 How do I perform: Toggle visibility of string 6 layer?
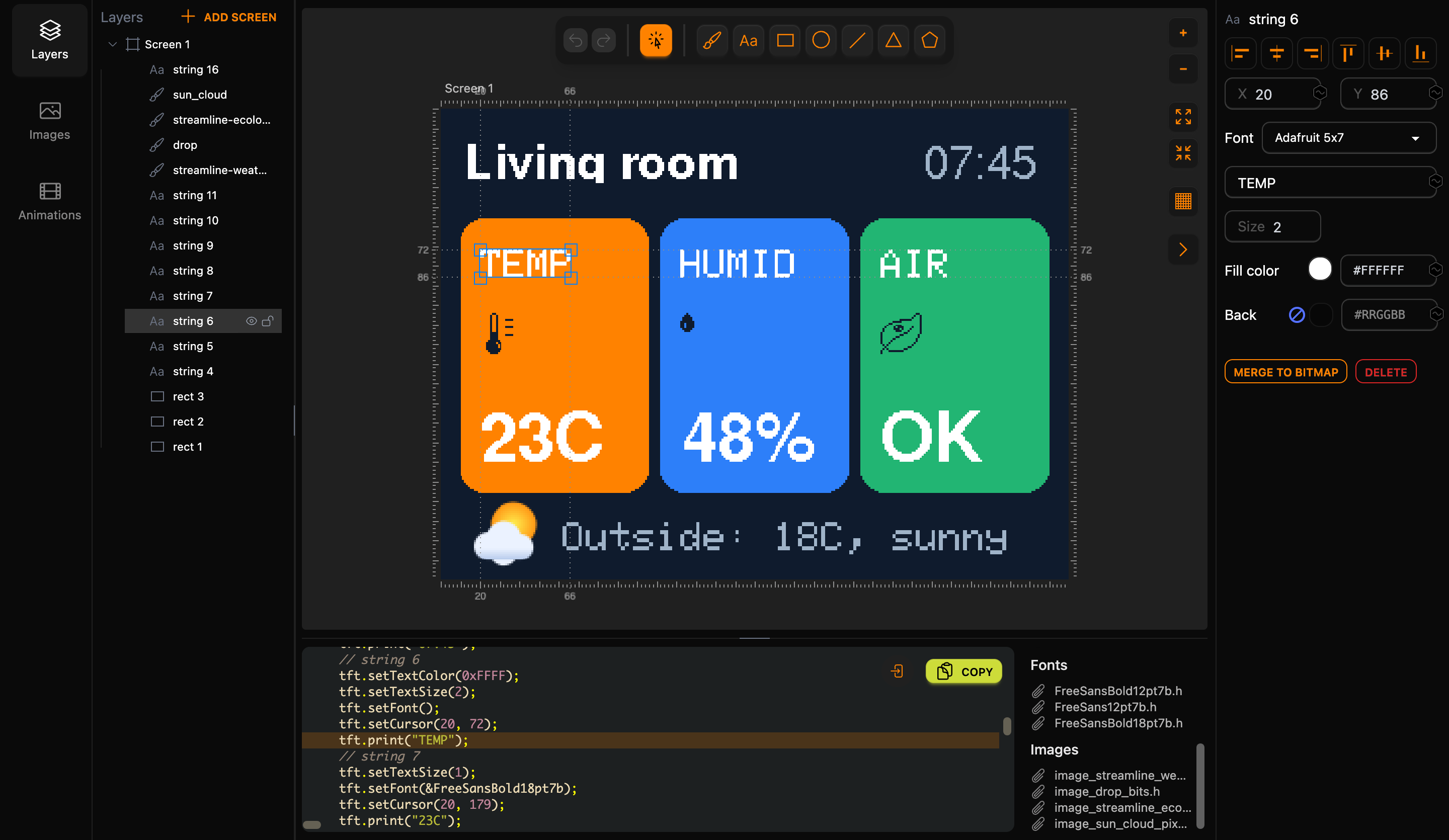251,321
